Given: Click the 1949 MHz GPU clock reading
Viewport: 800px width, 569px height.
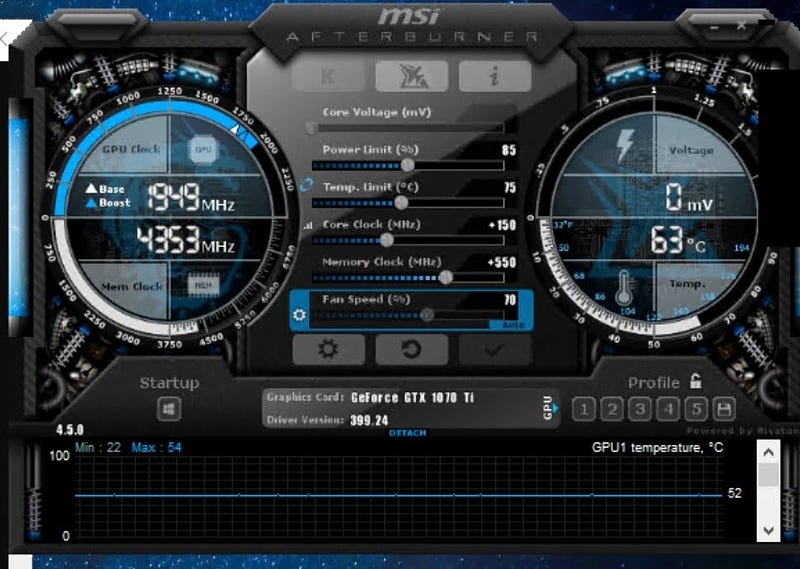Looking at the screenshot, I should pyautogui.click(x=191, y=197).
